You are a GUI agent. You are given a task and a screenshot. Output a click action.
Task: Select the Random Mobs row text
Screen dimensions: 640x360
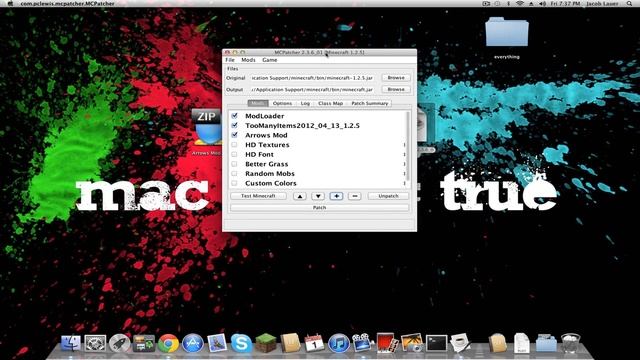(x=270, y=173)
